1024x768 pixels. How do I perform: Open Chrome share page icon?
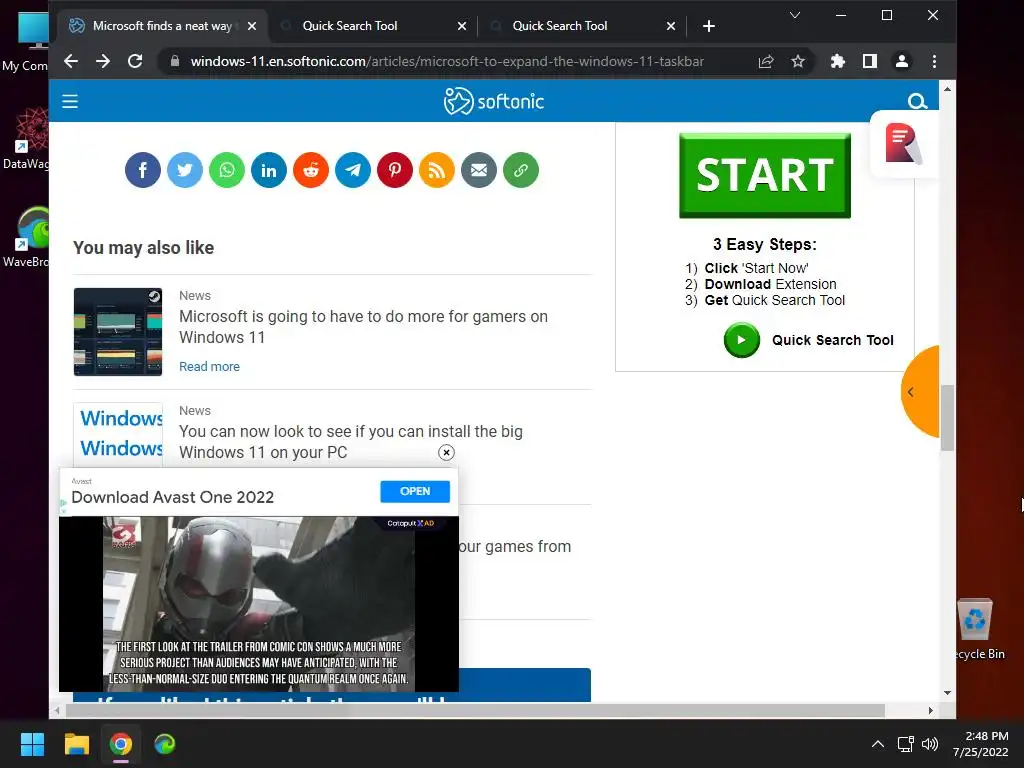[x=766, y=61]
